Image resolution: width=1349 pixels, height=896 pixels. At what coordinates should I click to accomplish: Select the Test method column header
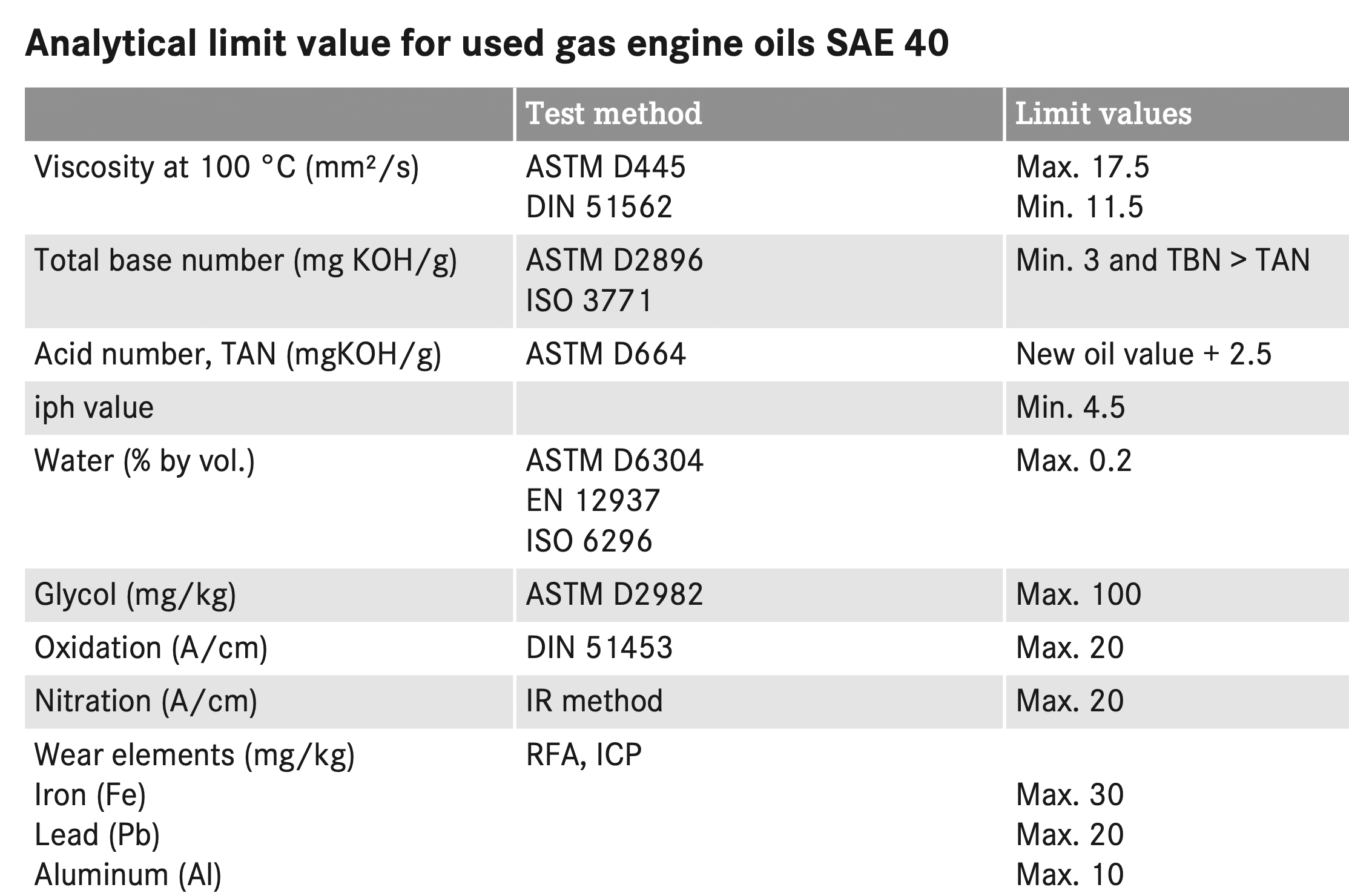coord(613,114)
